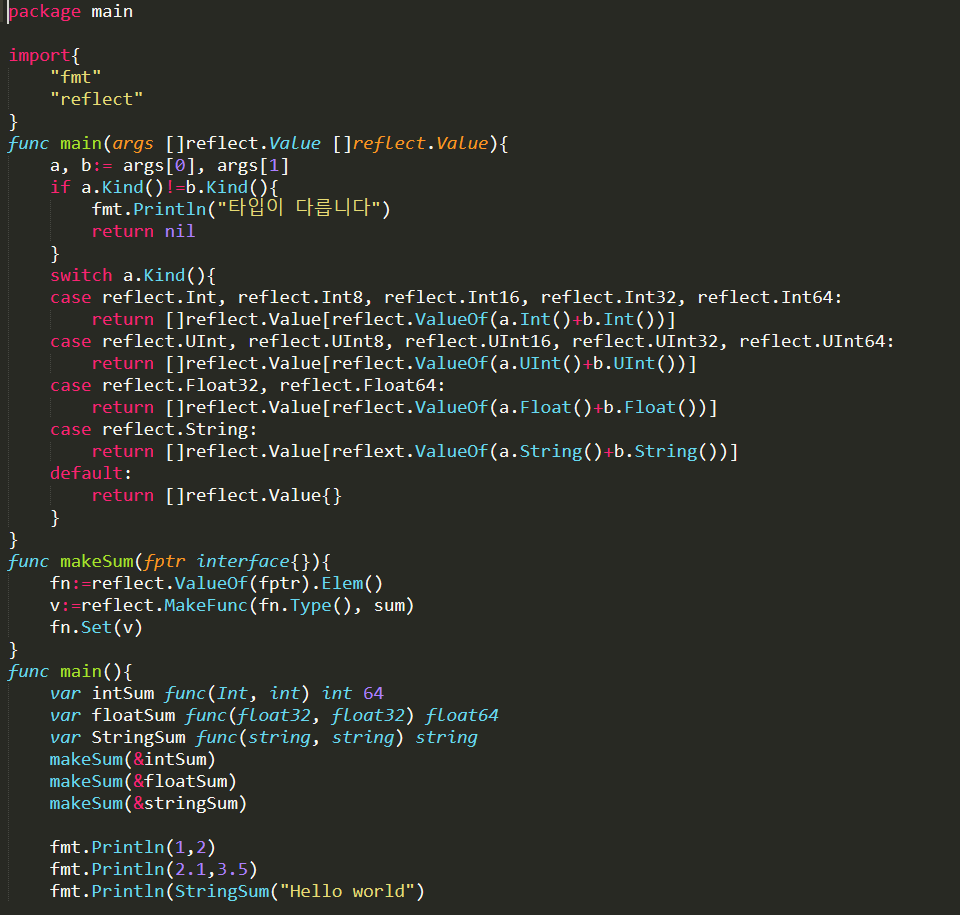Click the 'MakeFunc' call
This screenshot has height=915, width=960.
206,606
